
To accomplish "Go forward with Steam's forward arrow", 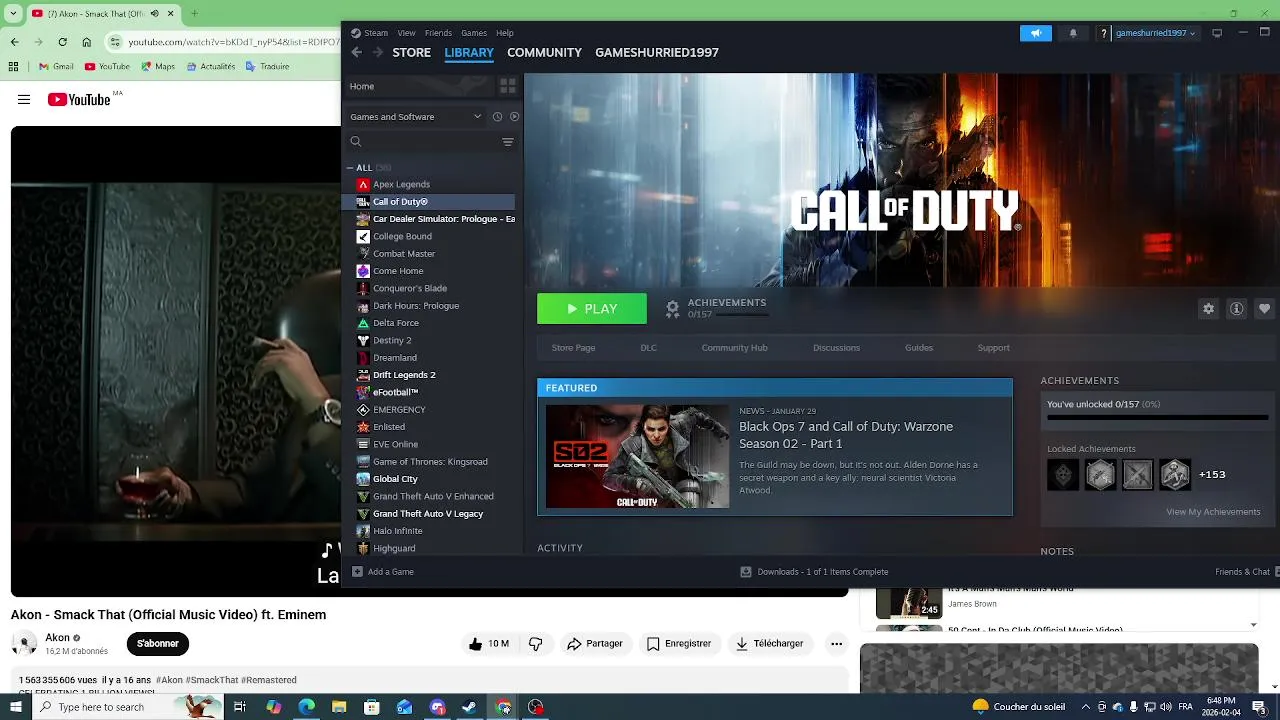I will coord(379,52).
